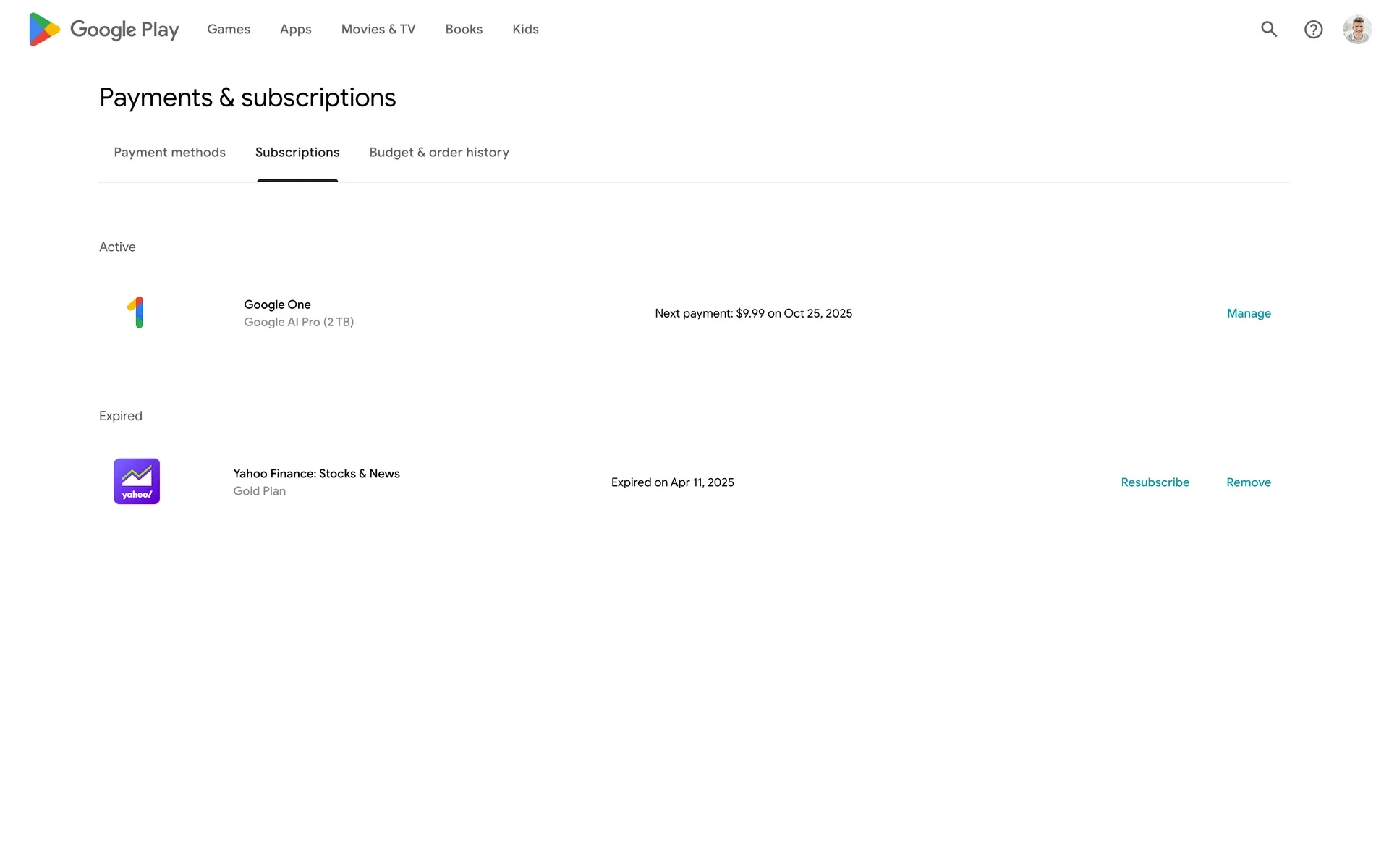The width and height of the screenshot is (1389, 868).
Task: Open the account profile avatar
Action: [x=1357, y=30]
